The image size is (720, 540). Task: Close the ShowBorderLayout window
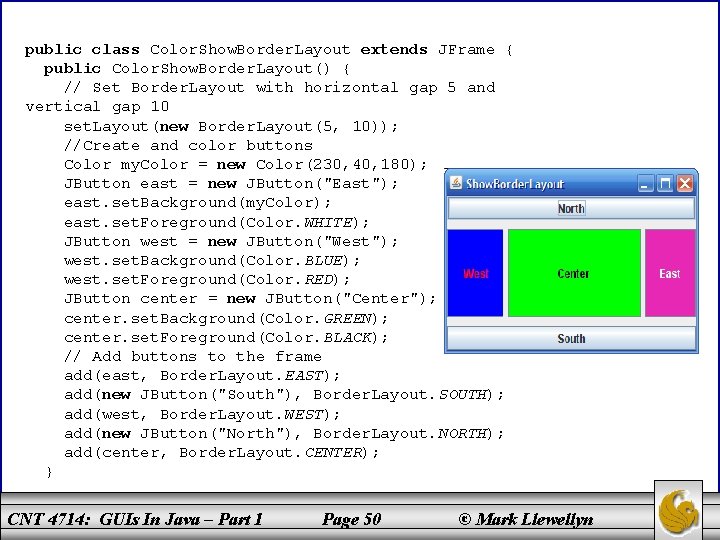point(685,184)
